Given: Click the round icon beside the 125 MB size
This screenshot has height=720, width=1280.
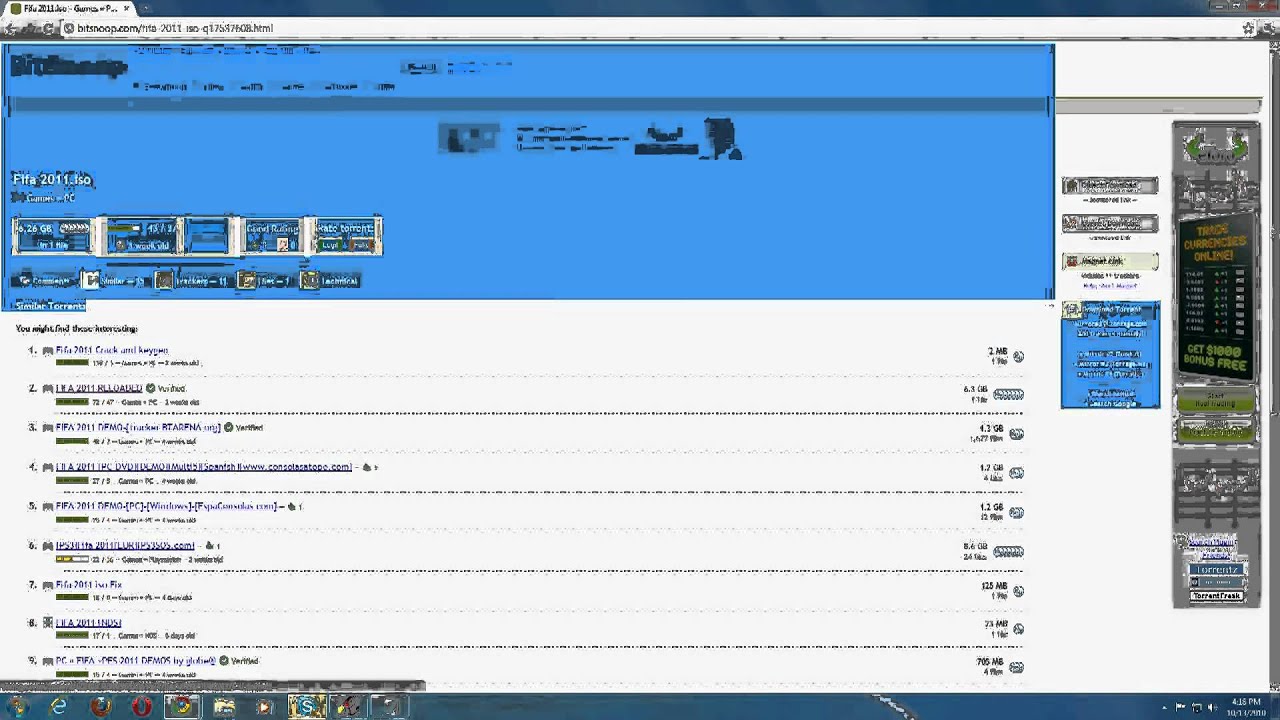Looking at the screenshot, I should point(1018,591).
